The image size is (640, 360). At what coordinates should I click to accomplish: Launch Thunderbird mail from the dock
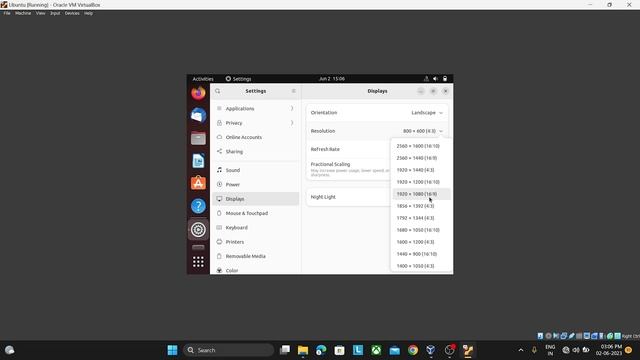click(x=198, y=116)
